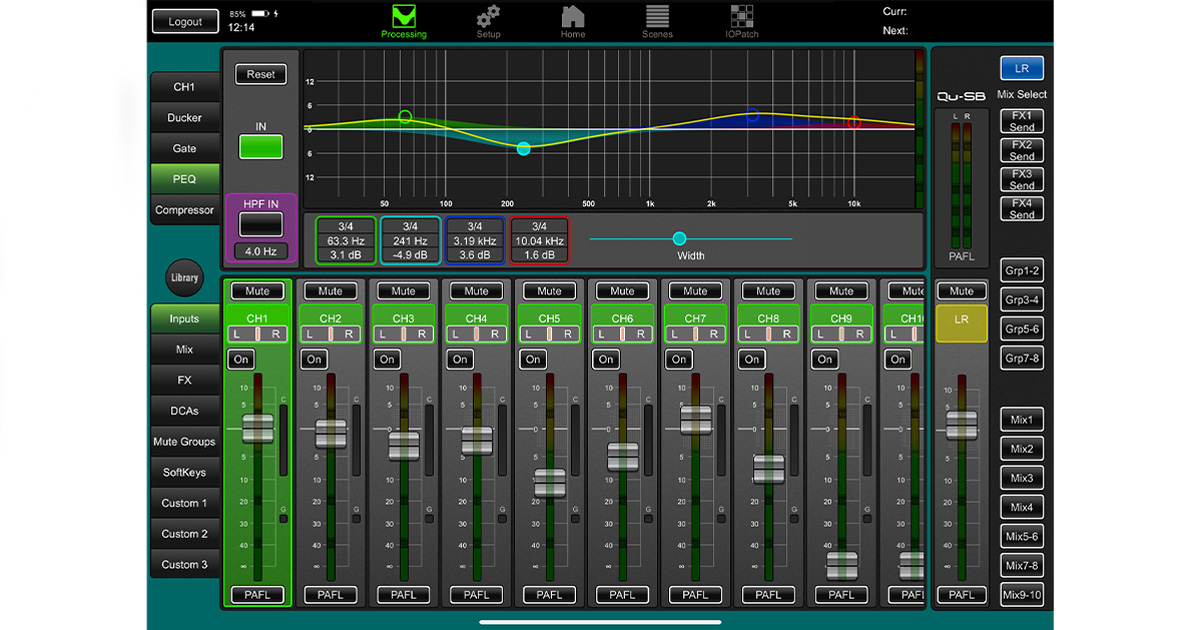Select the green low-frequency EQ node

click(x=405, y=117)
